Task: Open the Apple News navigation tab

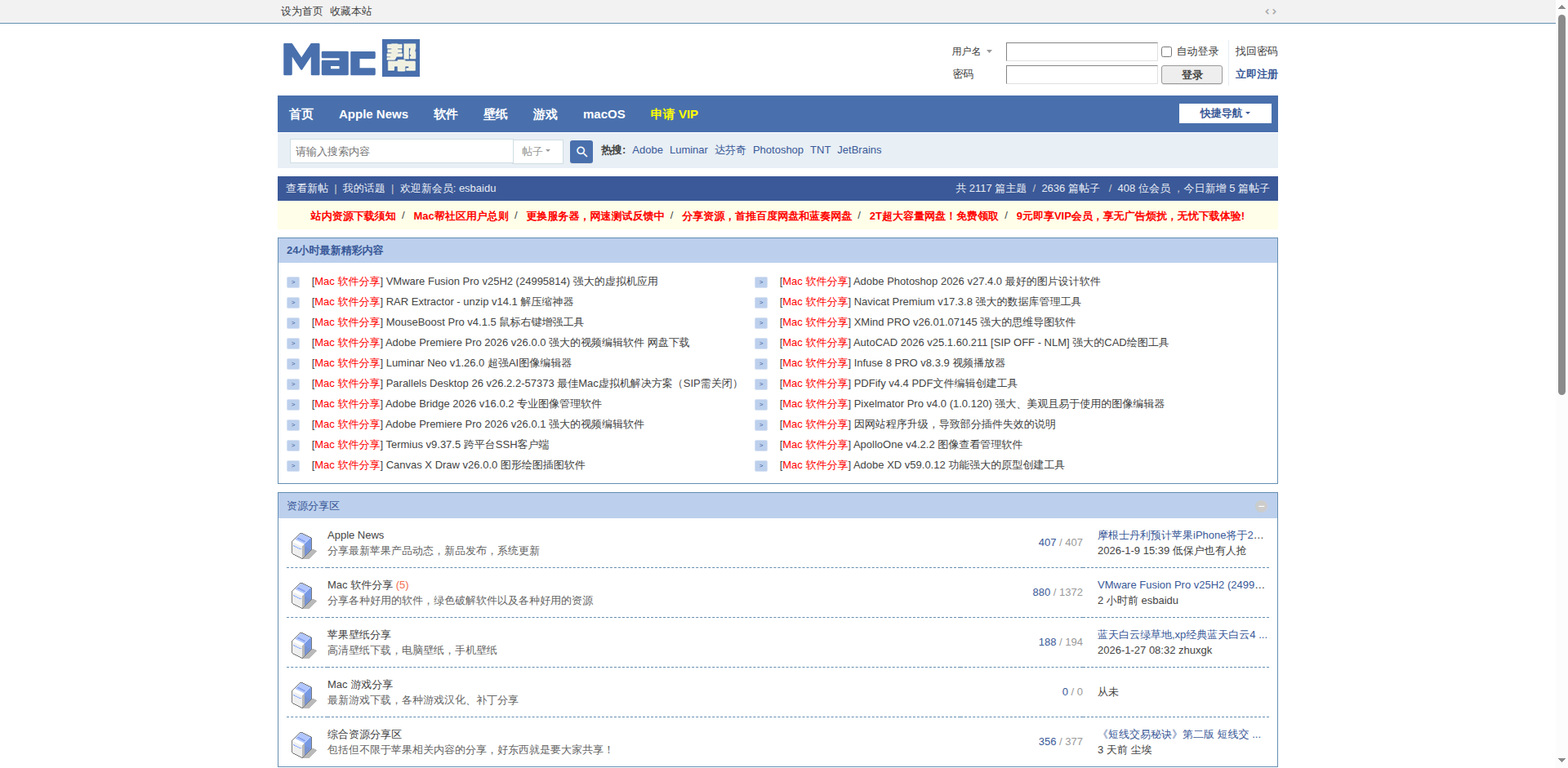Action: tap(373, 114)
